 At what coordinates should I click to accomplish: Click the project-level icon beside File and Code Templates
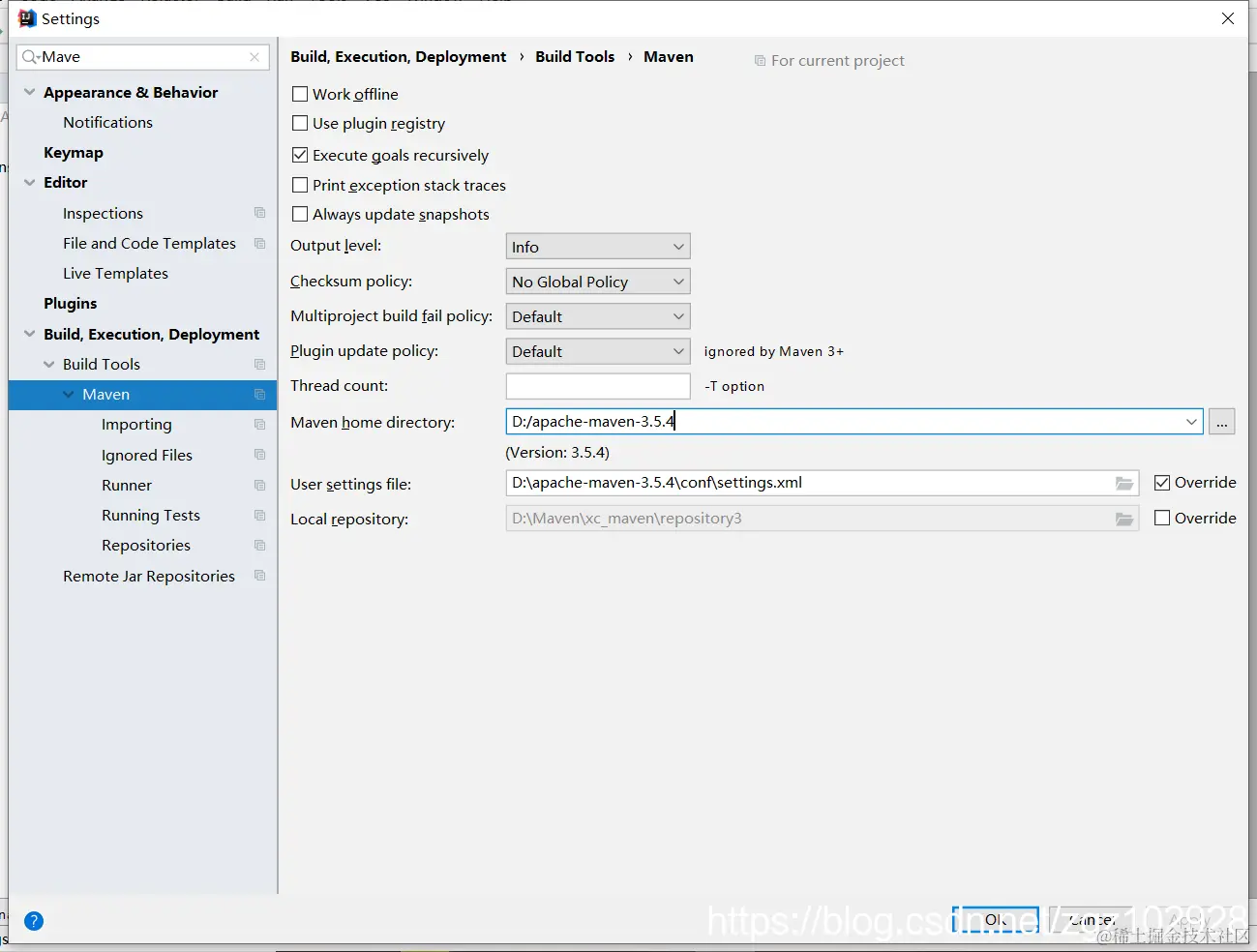pyautogui.click(x=259, y=243)
